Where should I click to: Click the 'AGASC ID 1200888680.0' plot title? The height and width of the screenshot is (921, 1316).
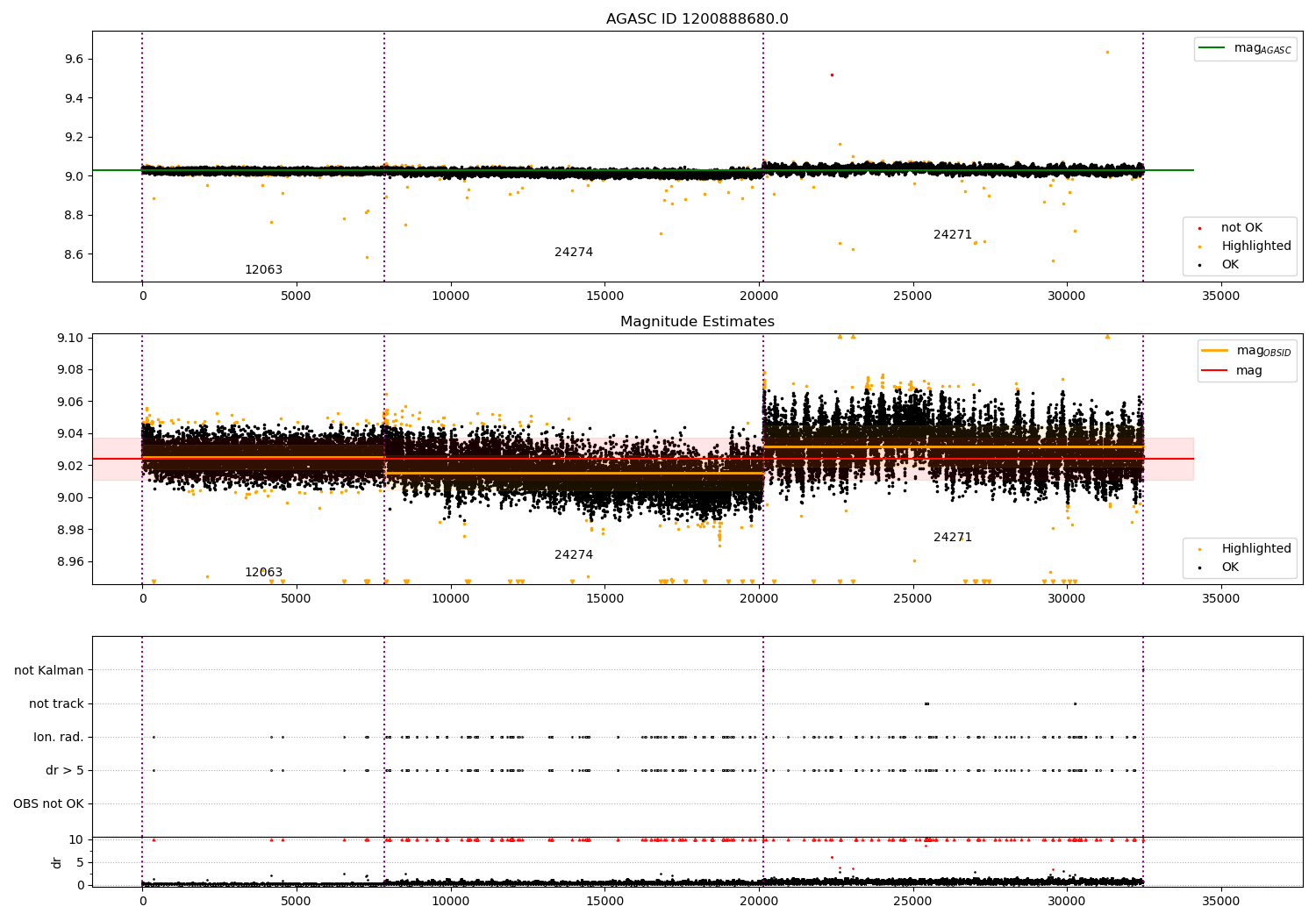coord(697,19)
